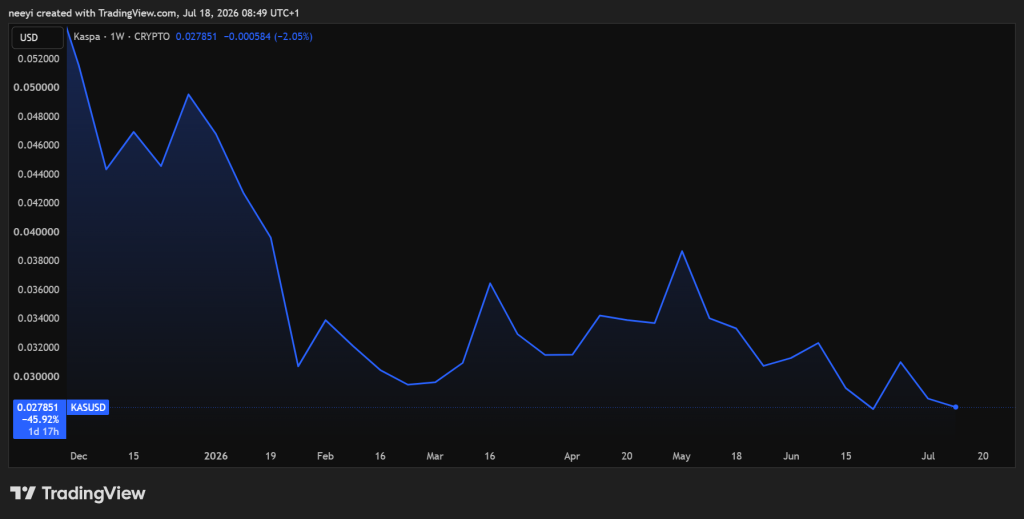
Task: Click the TradingView logo icon
Action: click(23, 493)
